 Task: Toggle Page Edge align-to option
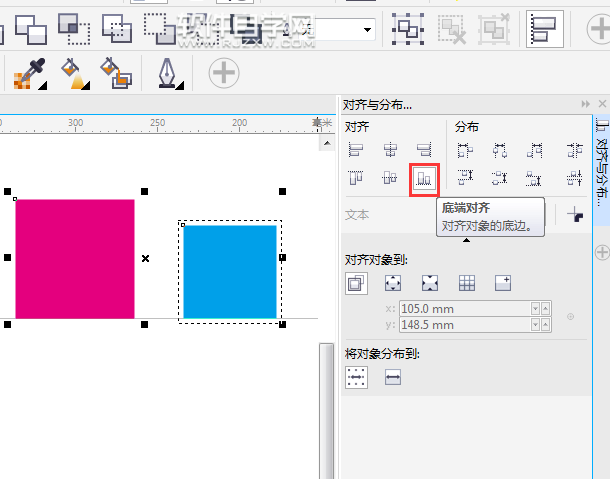393,283
